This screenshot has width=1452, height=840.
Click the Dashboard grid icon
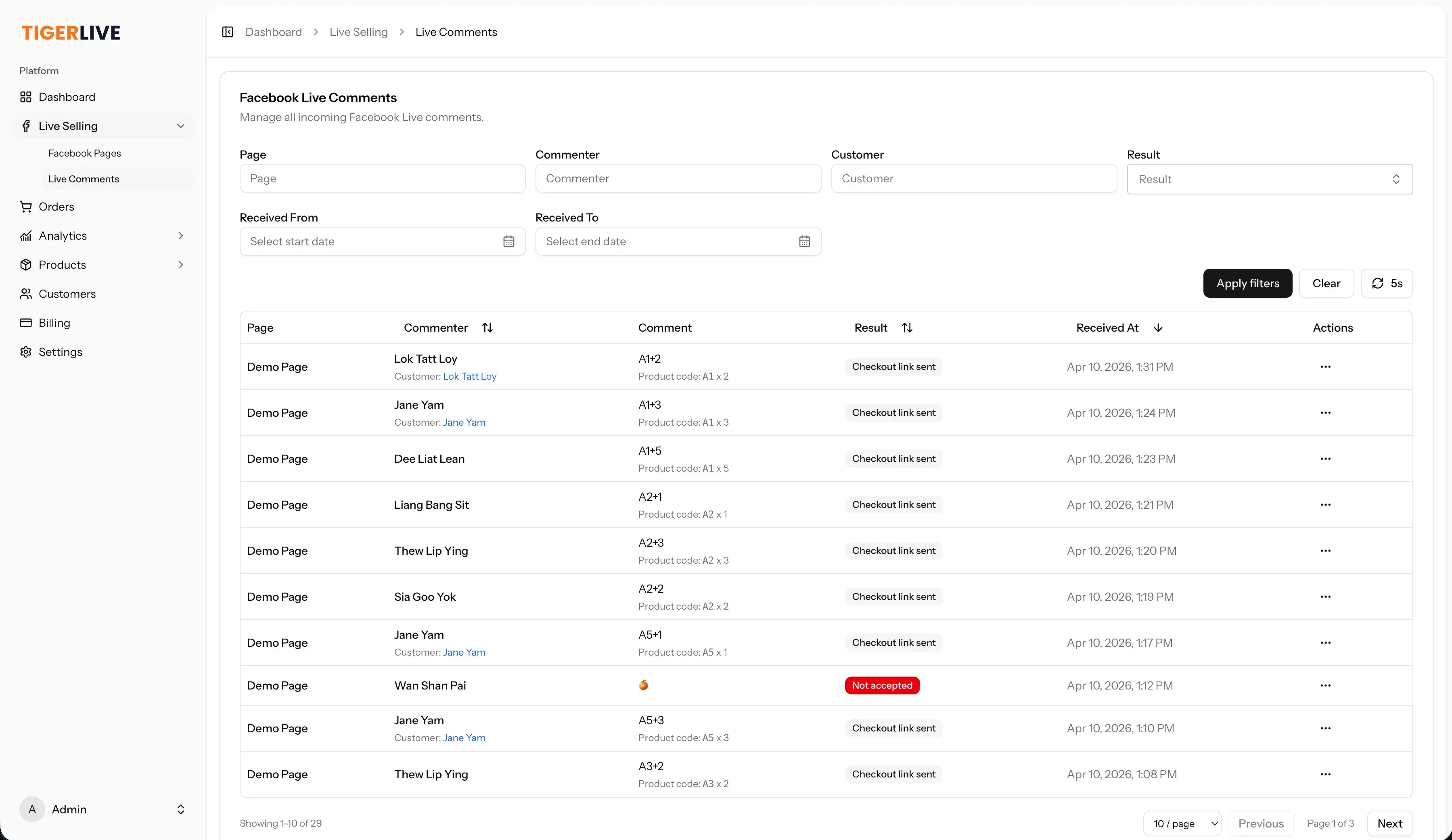(x=25, y=97)
